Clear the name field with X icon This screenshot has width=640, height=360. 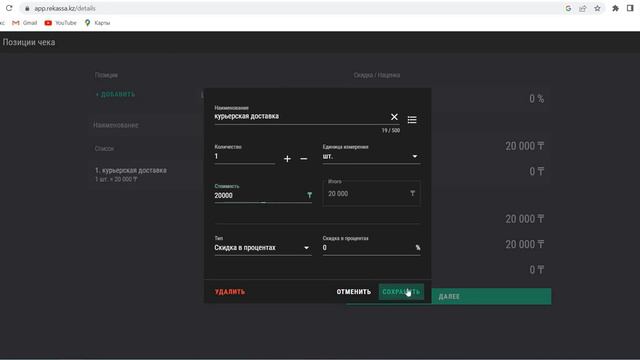(x=394, y=117)
